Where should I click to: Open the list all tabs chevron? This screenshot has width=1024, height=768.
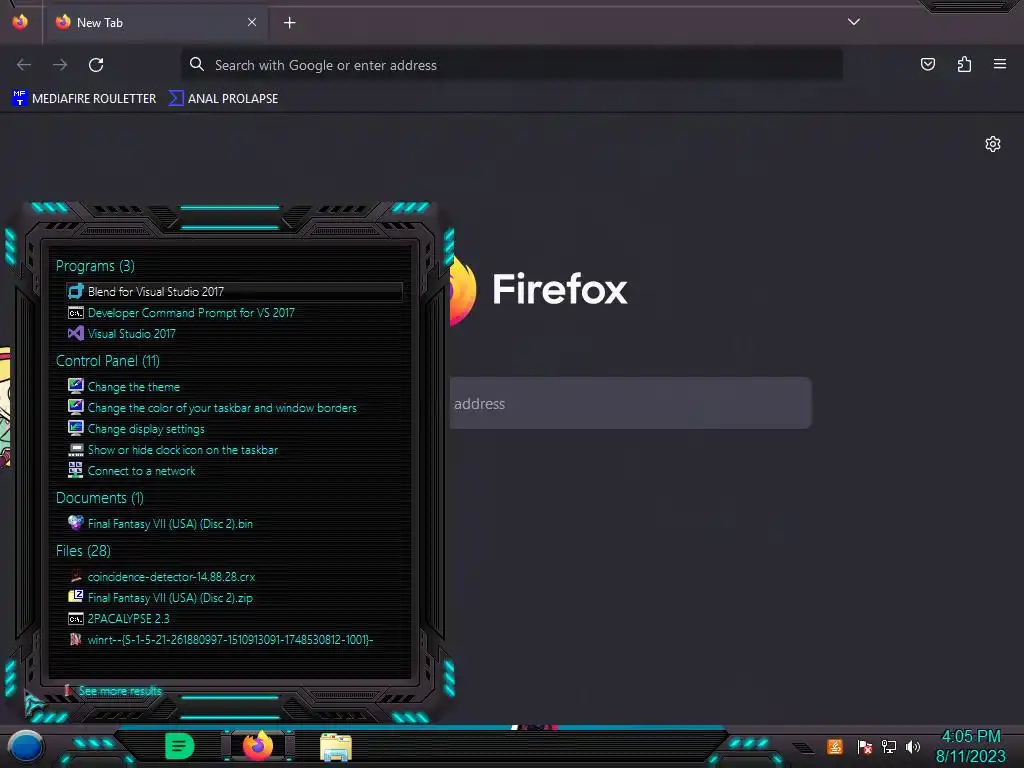click(x=854, y=22)
